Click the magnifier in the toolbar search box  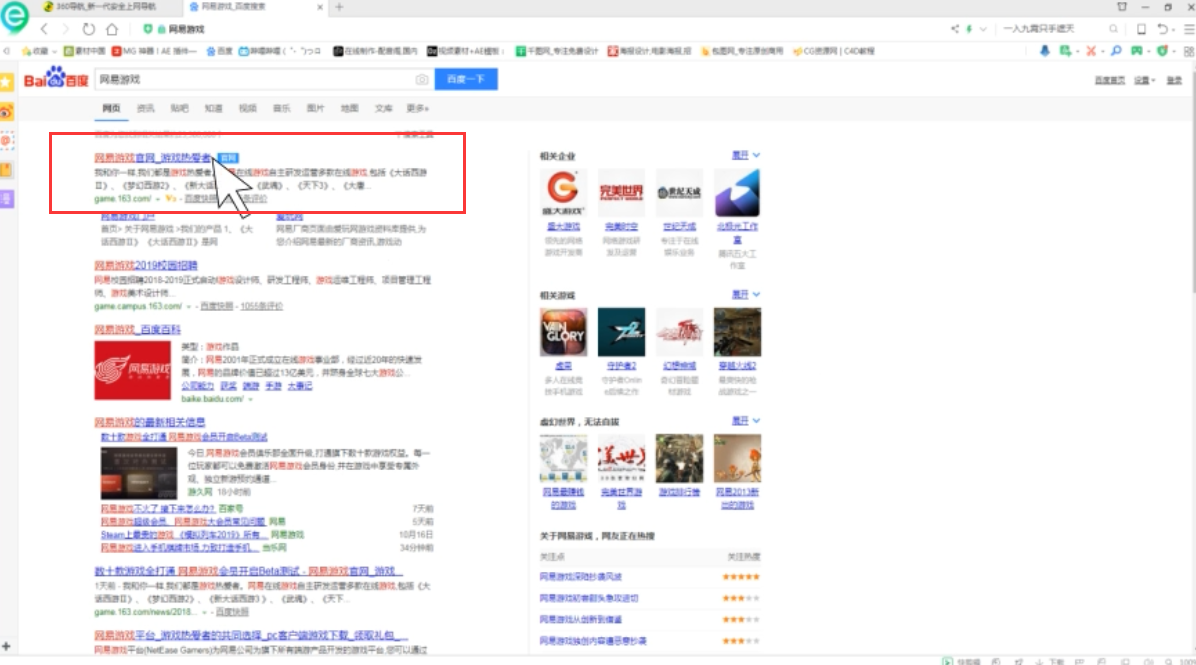click(1114, 29)
